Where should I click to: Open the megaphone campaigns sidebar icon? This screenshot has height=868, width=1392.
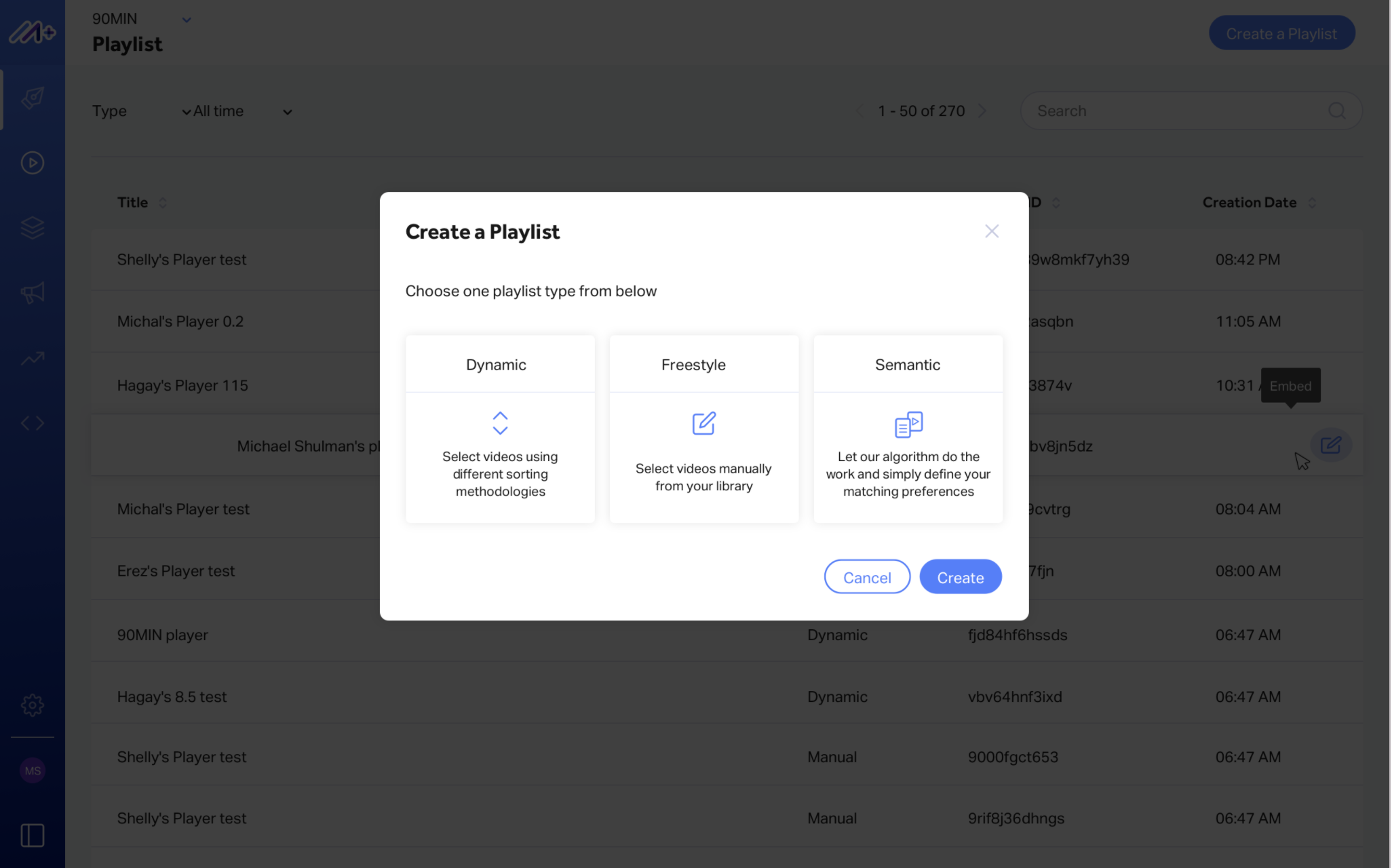pyautogui.click(x=32, y=293)
